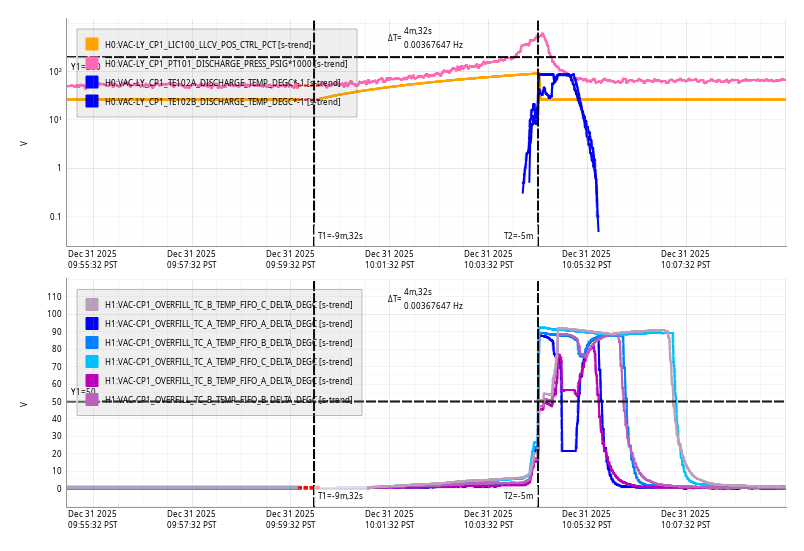Viewport: 804px width, 551px height.
Task: Click the ΔT= readout in the top plot
Action: click(x=395, y=38)
